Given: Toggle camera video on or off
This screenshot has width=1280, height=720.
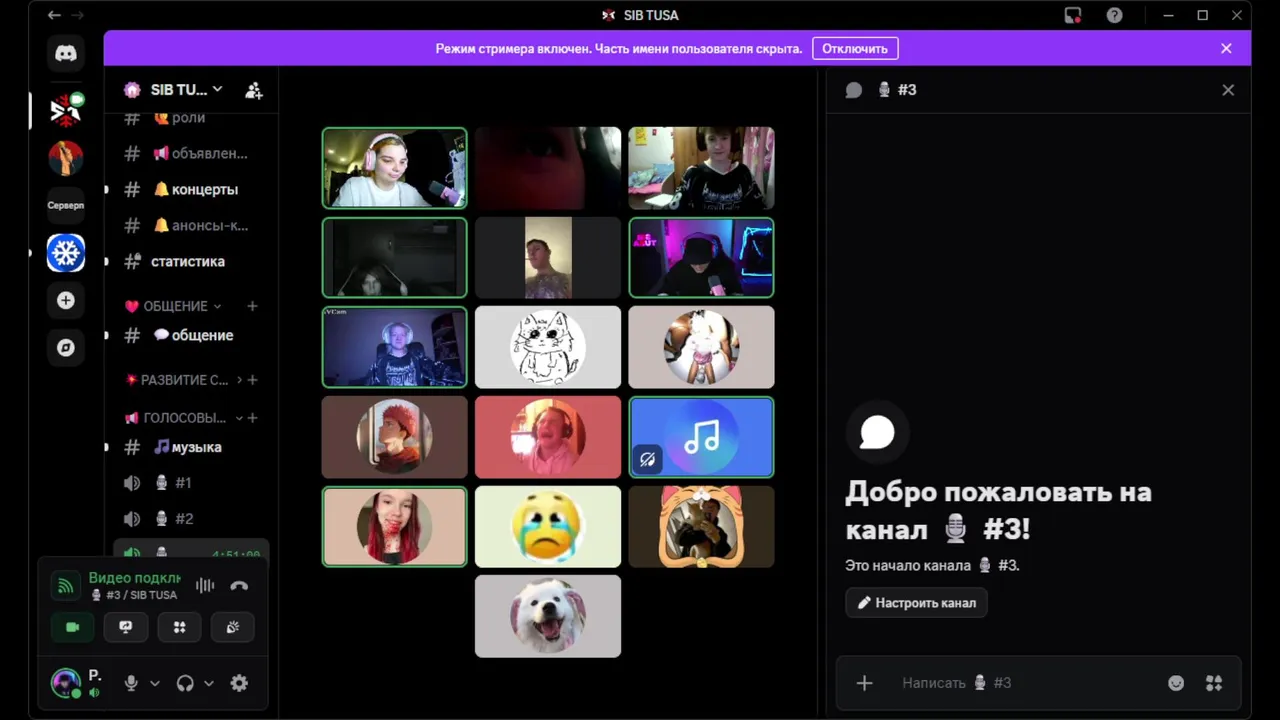Looking at the screenshot, I should (73, 627).
